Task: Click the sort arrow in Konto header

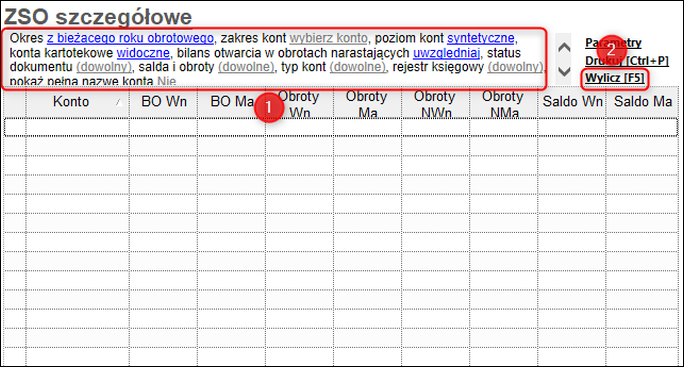Action: [x=118, y=103]
